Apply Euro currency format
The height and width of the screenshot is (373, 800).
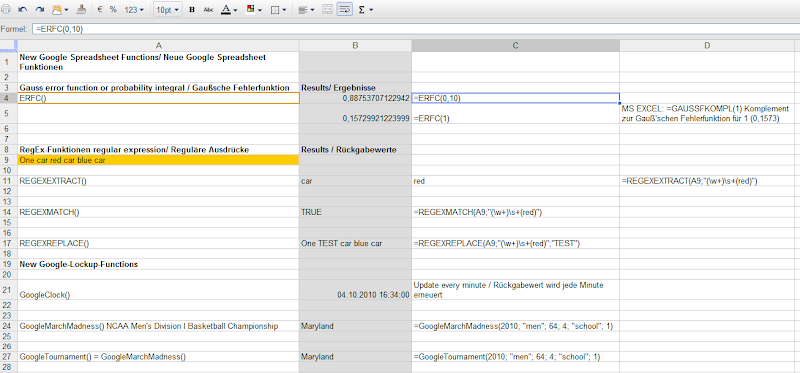pyautogui.click(x=101, y=9)
